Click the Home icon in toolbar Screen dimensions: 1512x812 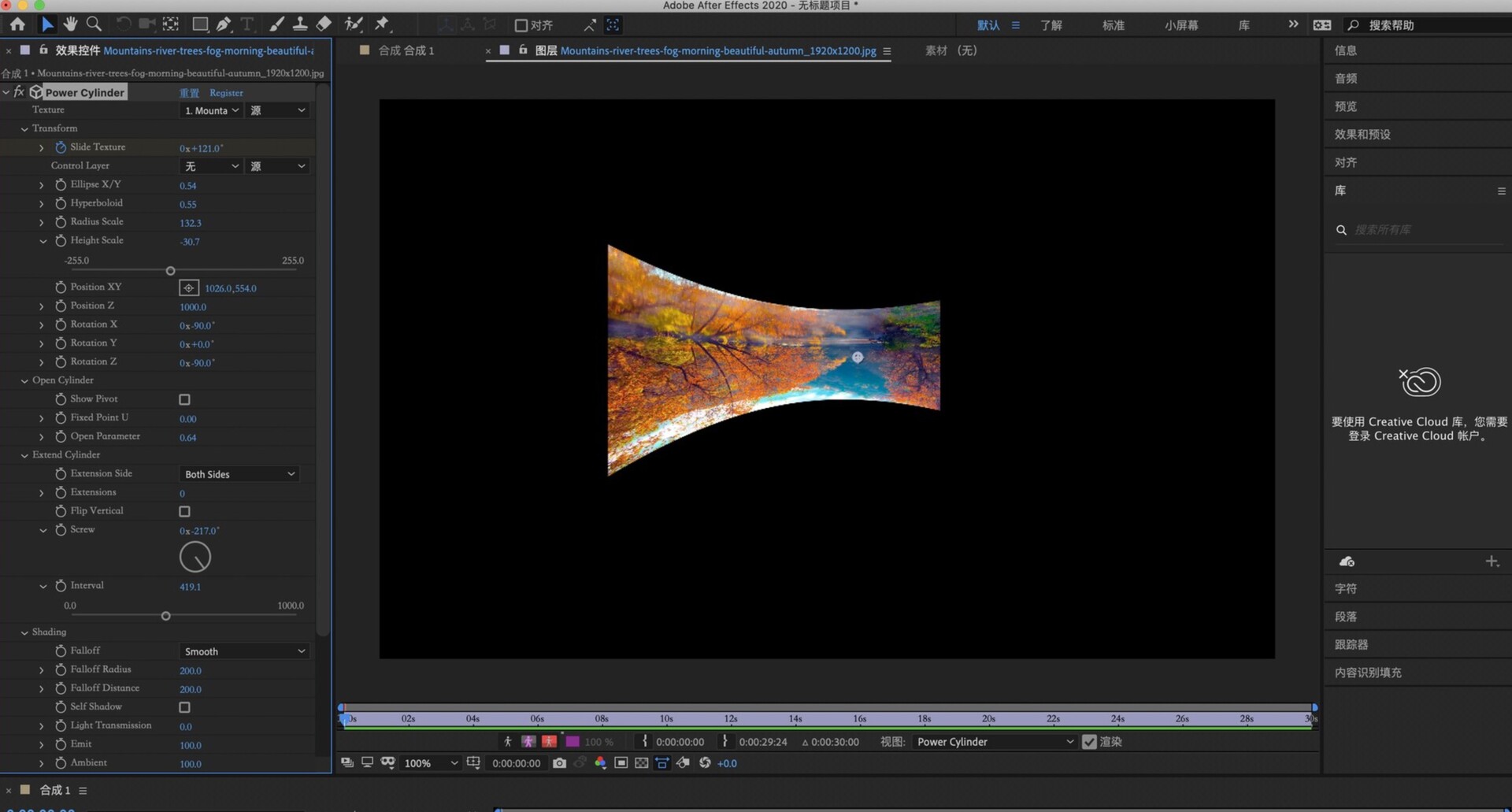pos(17,24)
